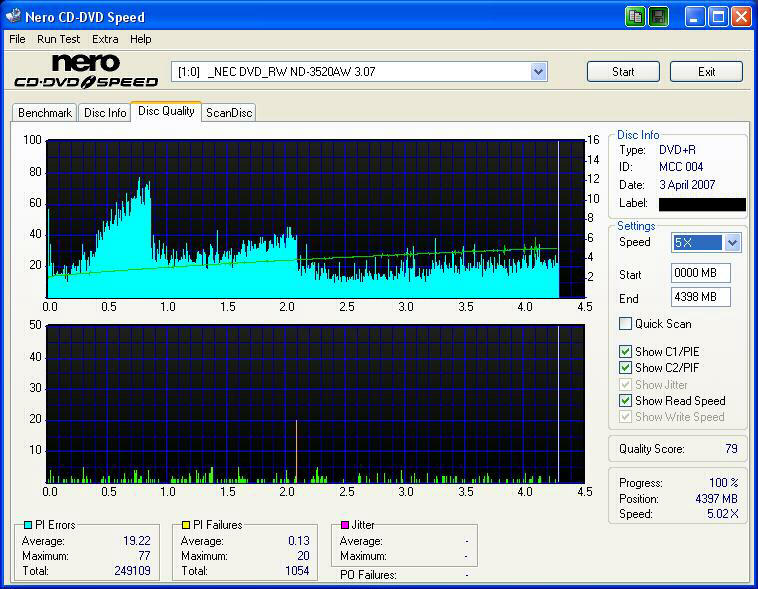Open the File menu

(x=17, y=39)
